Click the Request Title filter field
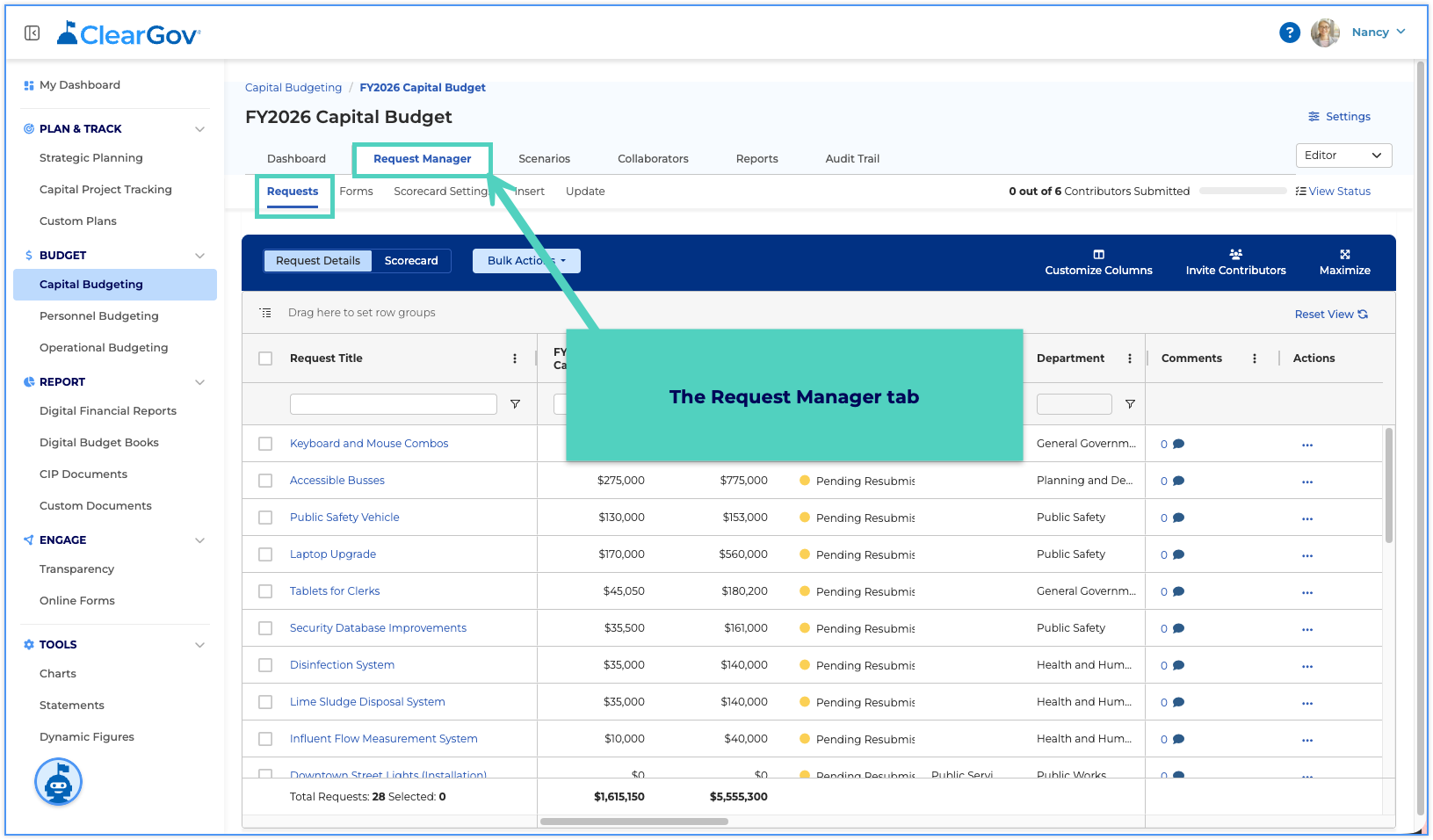 tap(394, 404)
